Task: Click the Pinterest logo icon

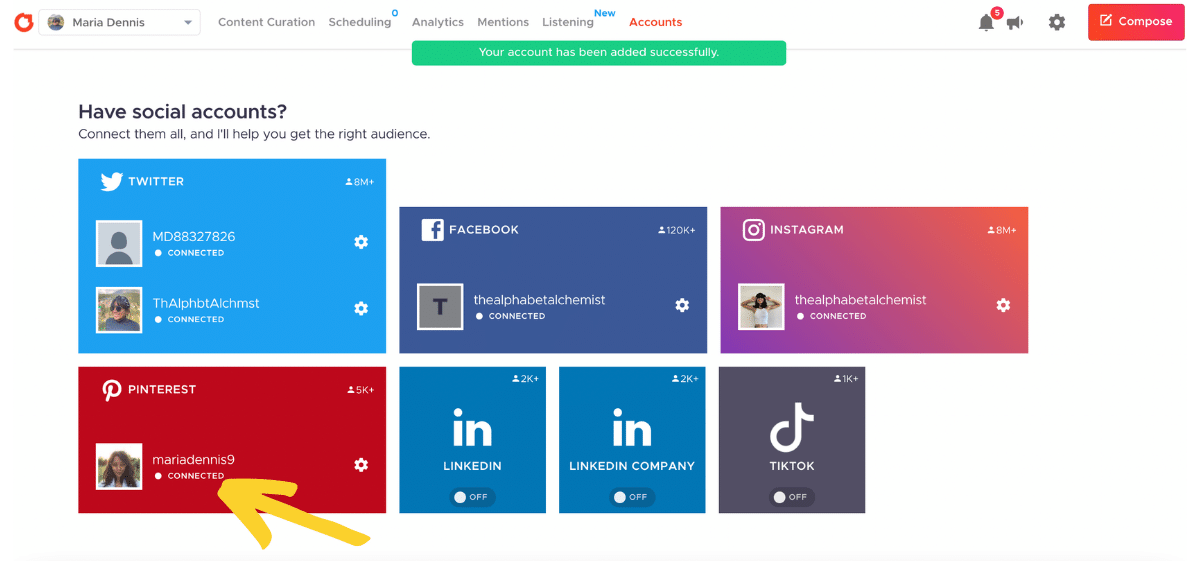Action: click(x=112, y=390)
